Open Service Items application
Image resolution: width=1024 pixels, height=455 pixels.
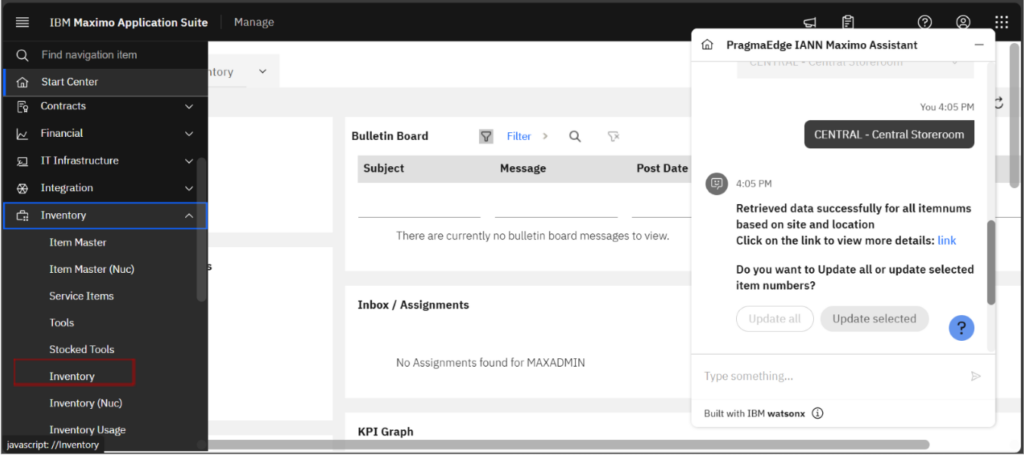[81, 296]
